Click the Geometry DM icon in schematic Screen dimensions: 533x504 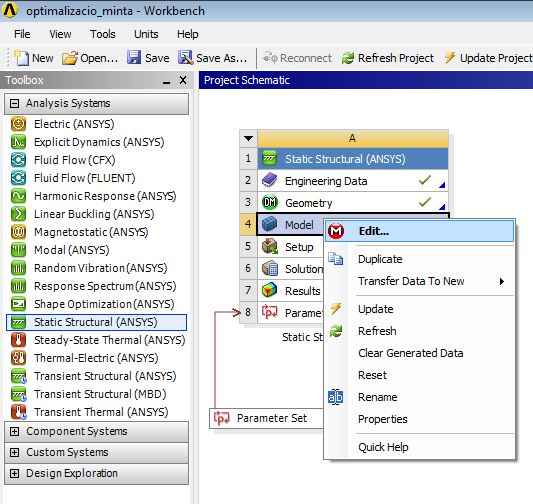point(270,203)
